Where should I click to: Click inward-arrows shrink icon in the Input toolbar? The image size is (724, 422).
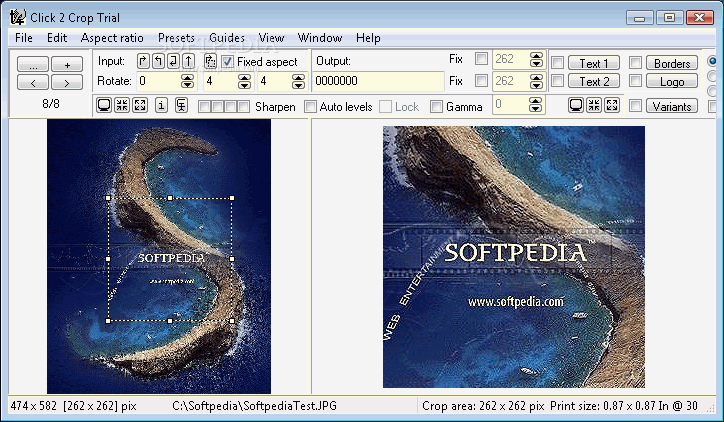click(122, 105)
